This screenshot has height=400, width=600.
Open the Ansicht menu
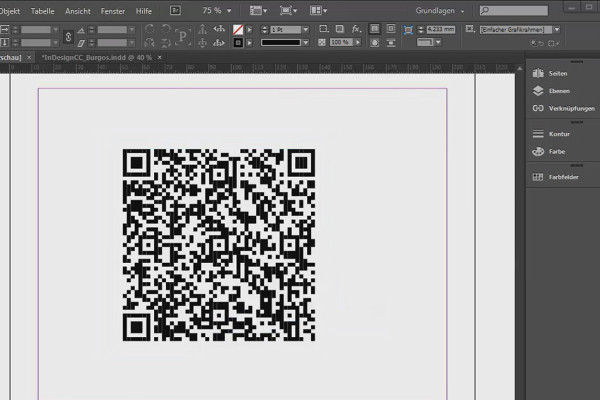[x=78, y=11]
